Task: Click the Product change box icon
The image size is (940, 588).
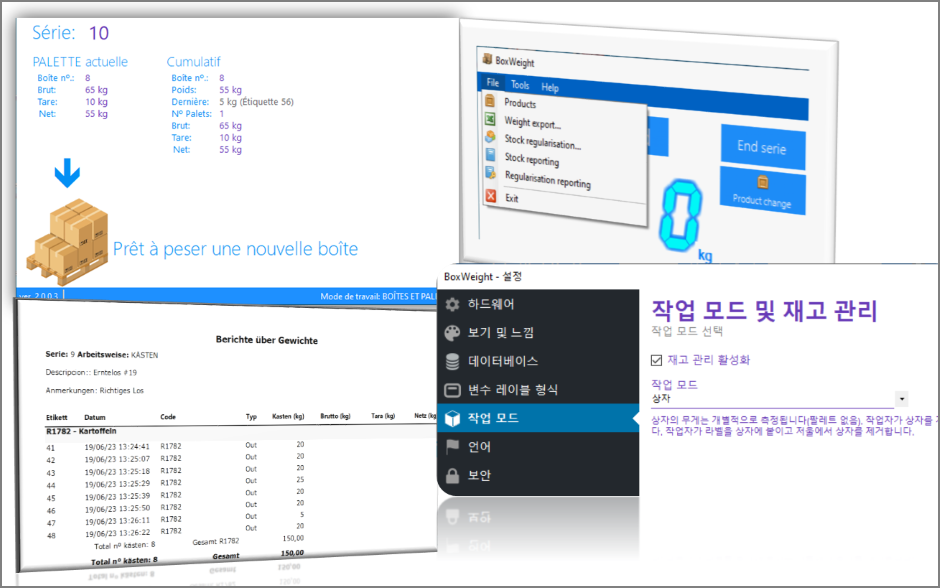Action: click(x=762, y=182)
